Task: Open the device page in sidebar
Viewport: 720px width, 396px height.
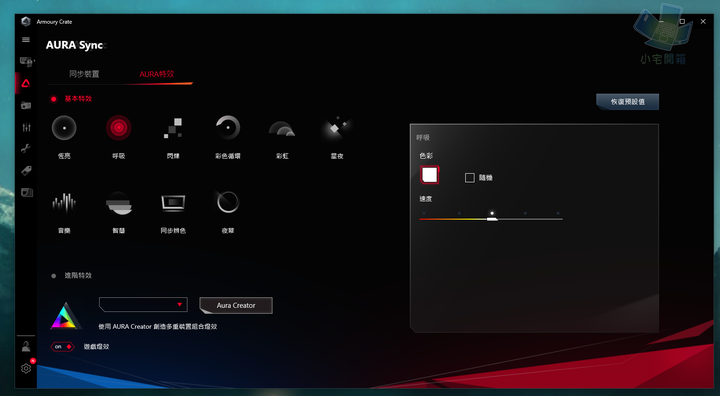Action: click(x=27, y=62)
